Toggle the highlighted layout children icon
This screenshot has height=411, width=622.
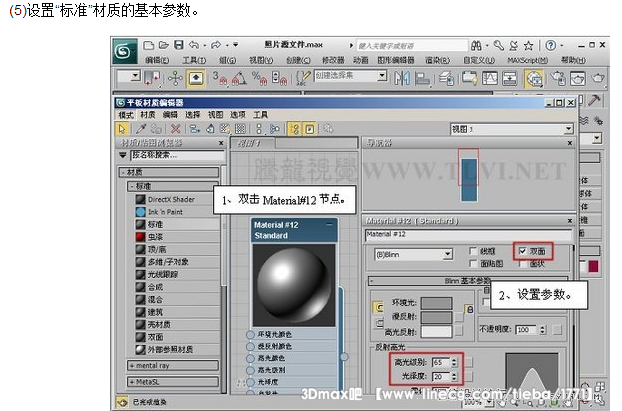[x=295, y=129]
